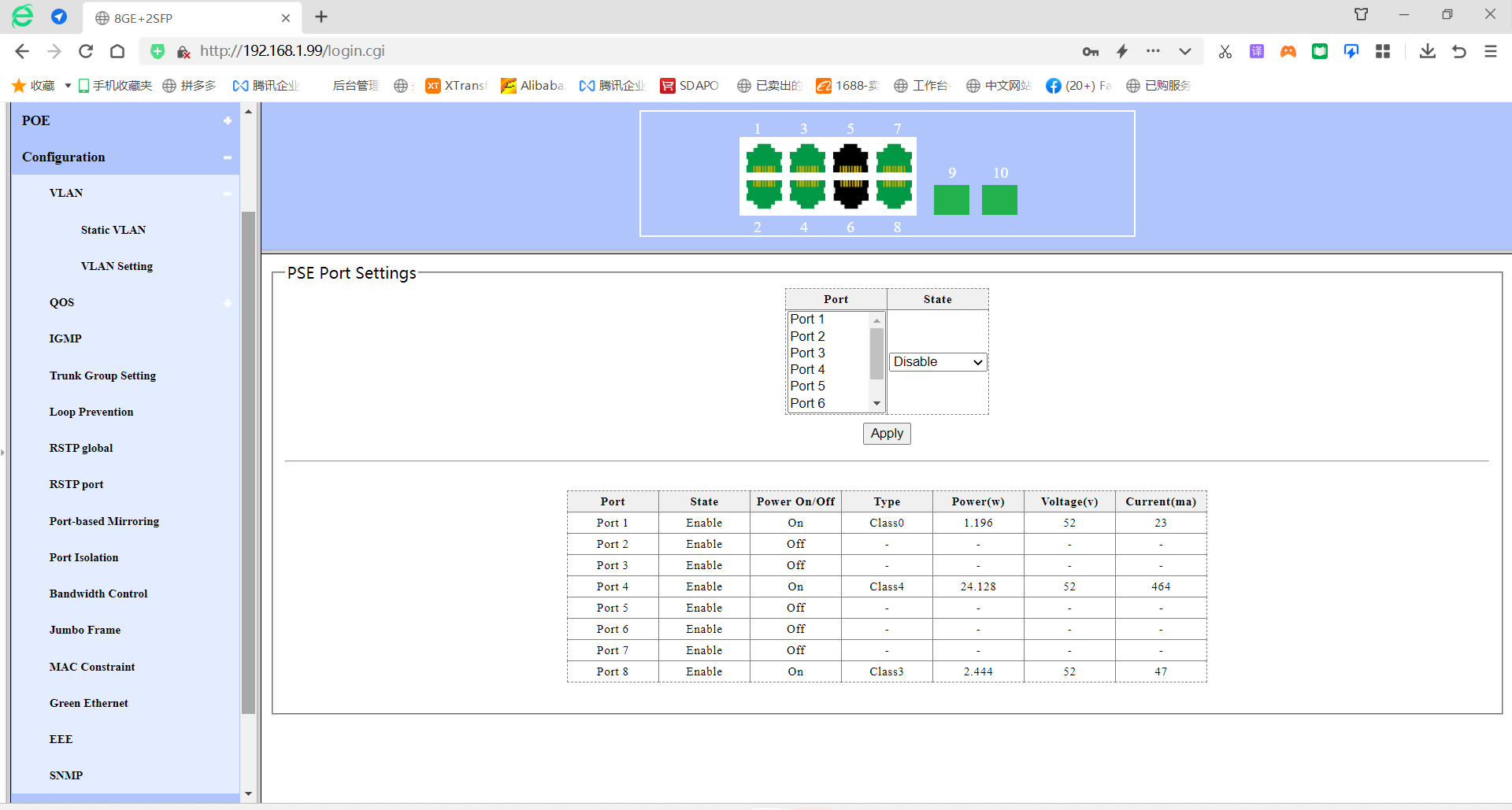The image size is (1512, 810).
Task: Click port 1 icon in switch diagram
Action: pyautogui.click(x=764, y=158)
